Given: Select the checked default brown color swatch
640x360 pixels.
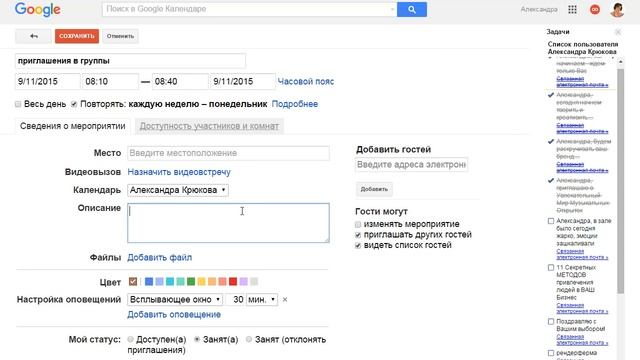Looking at the screenshot, I should coord(133,281).
